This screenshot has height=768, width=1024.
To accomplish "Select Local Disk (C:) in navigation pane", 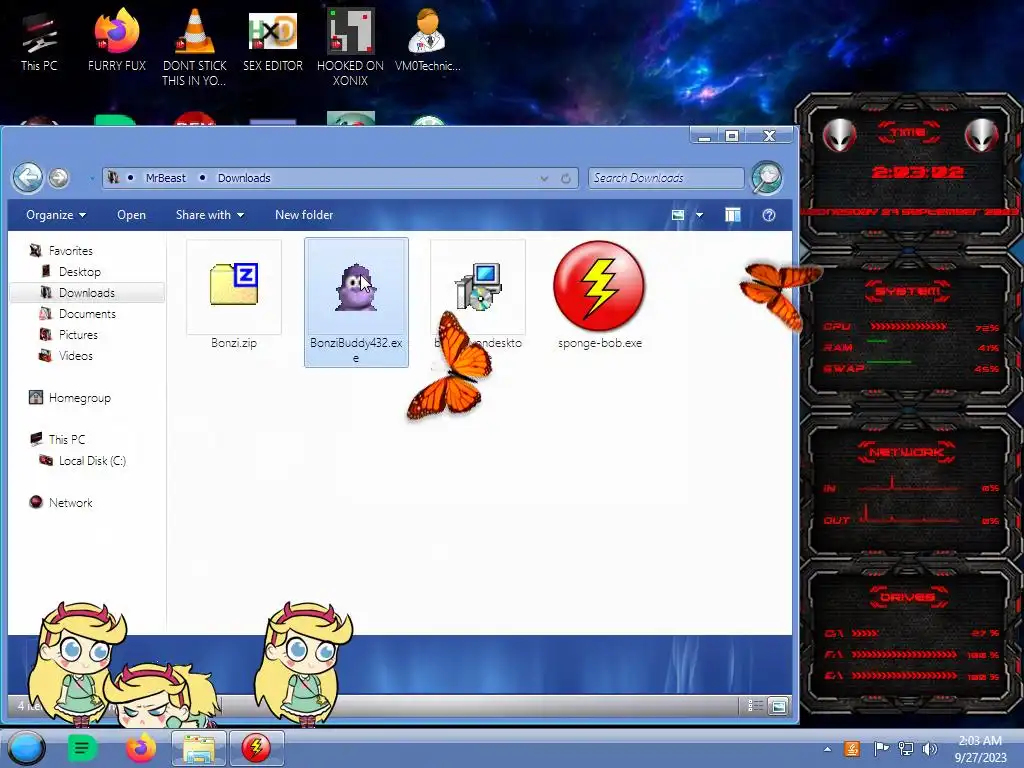I will pos(92,460).
